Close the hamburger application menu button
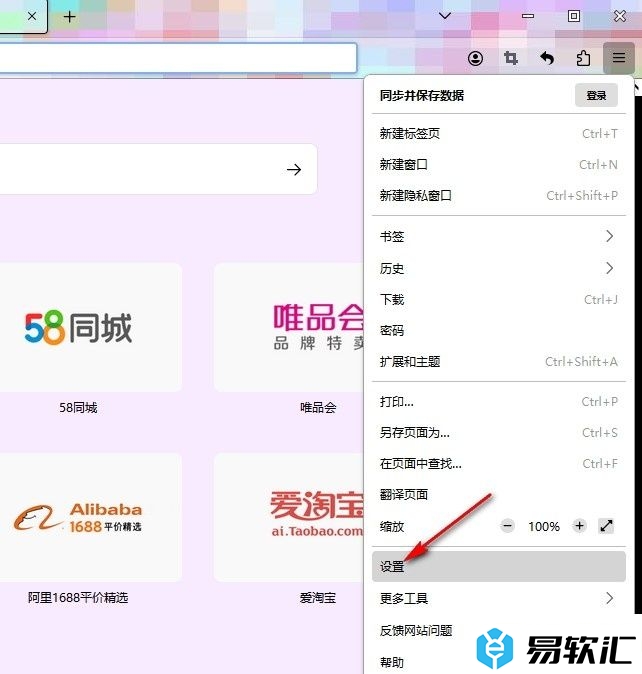642x674 pixels. coord(619,58)
